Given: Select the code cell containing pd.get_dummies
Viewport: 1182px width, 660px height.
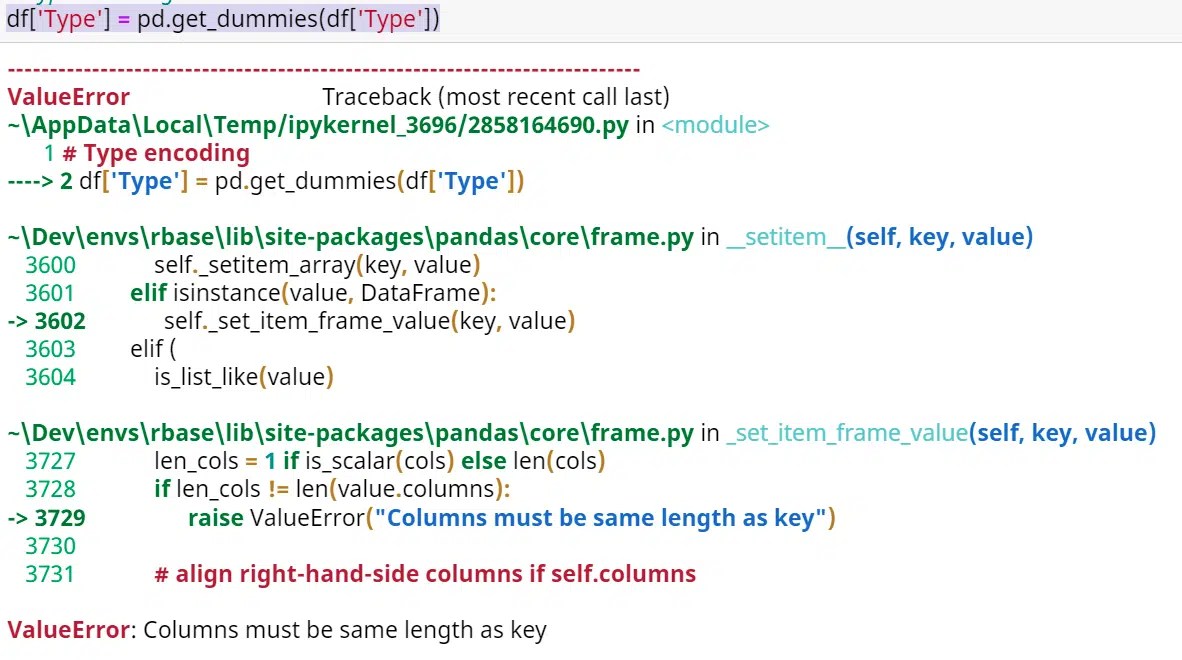Looking at the screenshot, I should (x=222, y=18).
